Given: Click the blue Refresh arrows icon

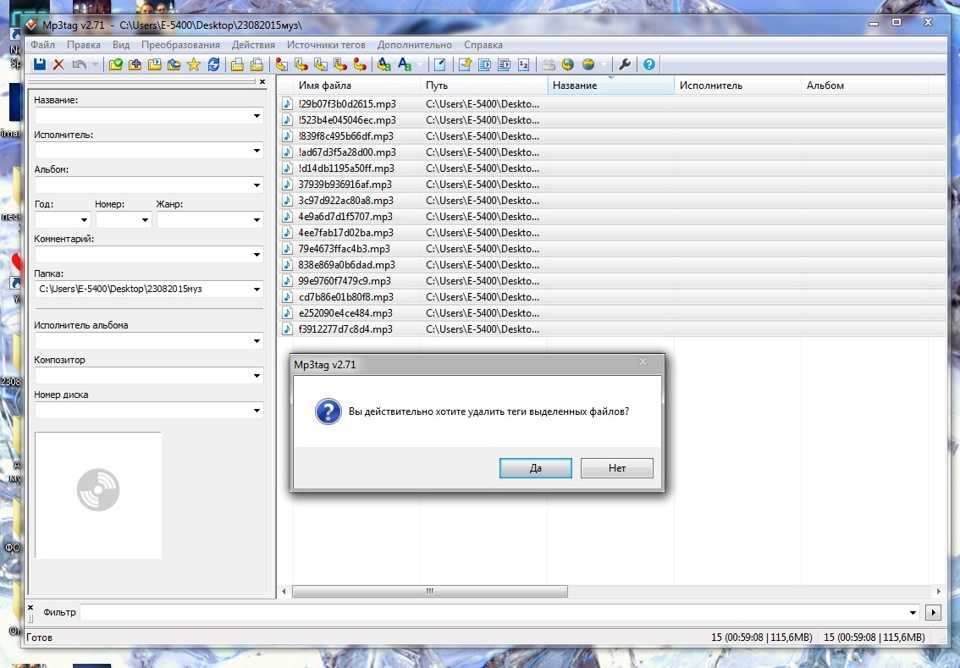Looking at the screenshot, I should pyautogui.click(x=213, y=64).
